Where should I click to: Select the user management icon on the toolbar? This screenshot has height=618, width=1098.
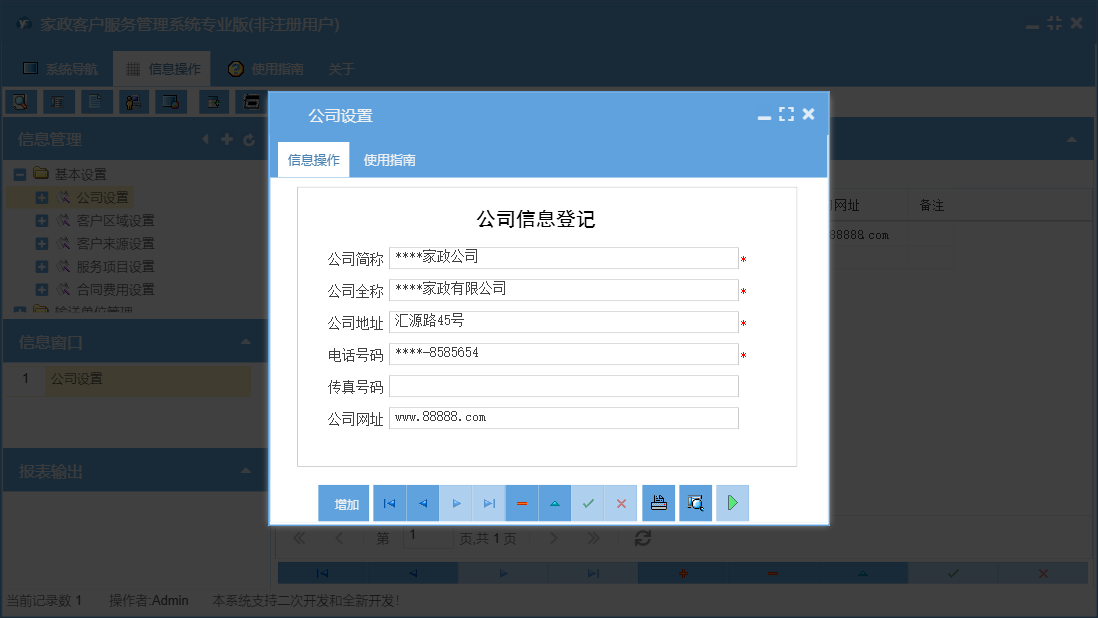[x=133, y=101]
